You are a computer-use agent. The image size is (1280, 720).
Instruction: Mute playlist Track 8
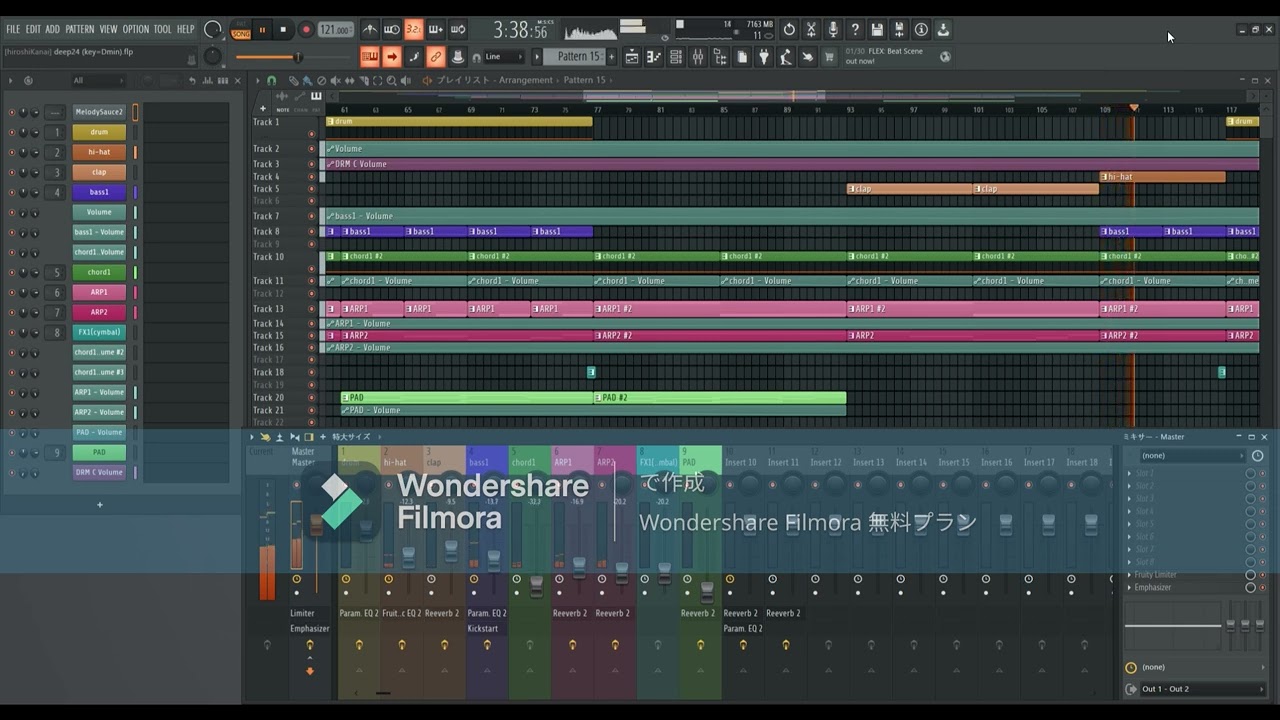[311, 231]
